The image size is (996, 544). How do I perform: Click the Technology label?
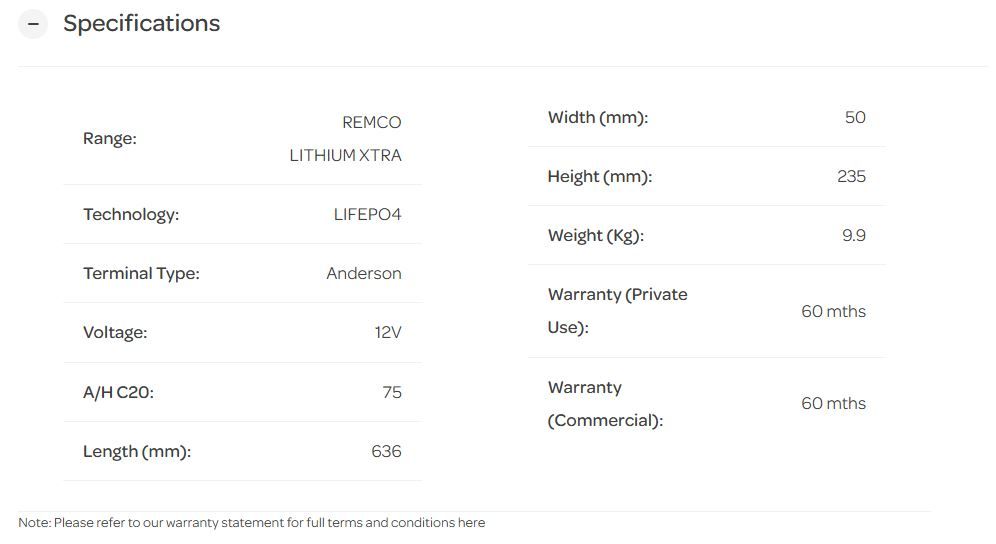[131, 215]
